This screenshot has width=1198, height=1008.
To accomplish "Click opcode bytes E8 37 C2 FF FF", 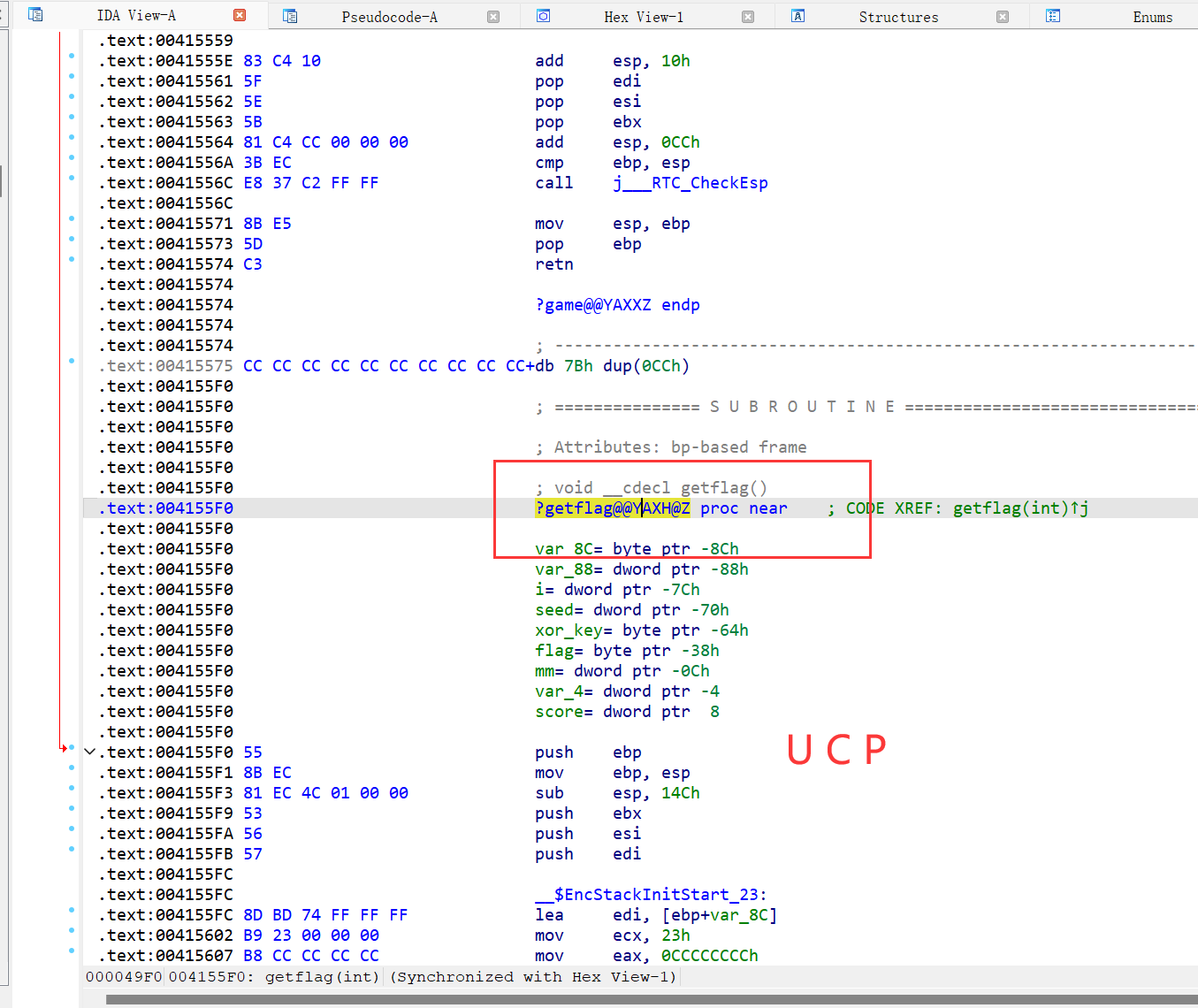I will (x=311, y=183).
